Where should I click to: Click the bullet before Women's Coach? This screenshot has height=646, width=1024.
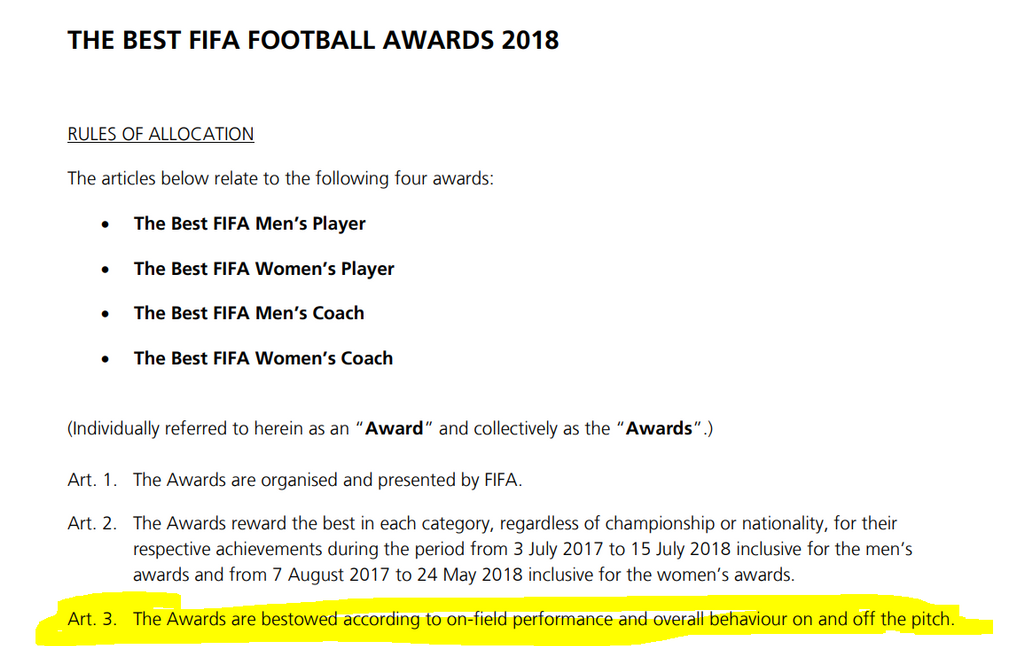[x=105, y=359]
